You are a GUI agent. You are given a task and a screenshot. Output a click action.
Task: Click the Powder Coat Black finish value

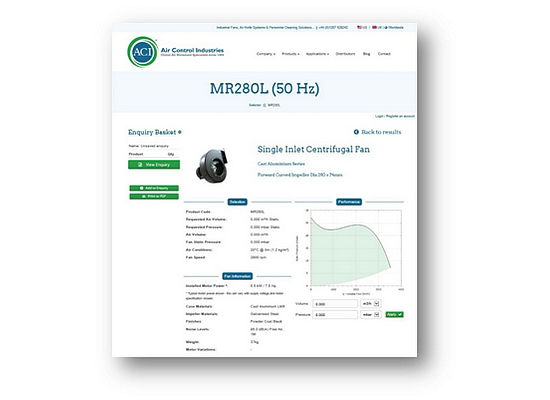(266, 321)
